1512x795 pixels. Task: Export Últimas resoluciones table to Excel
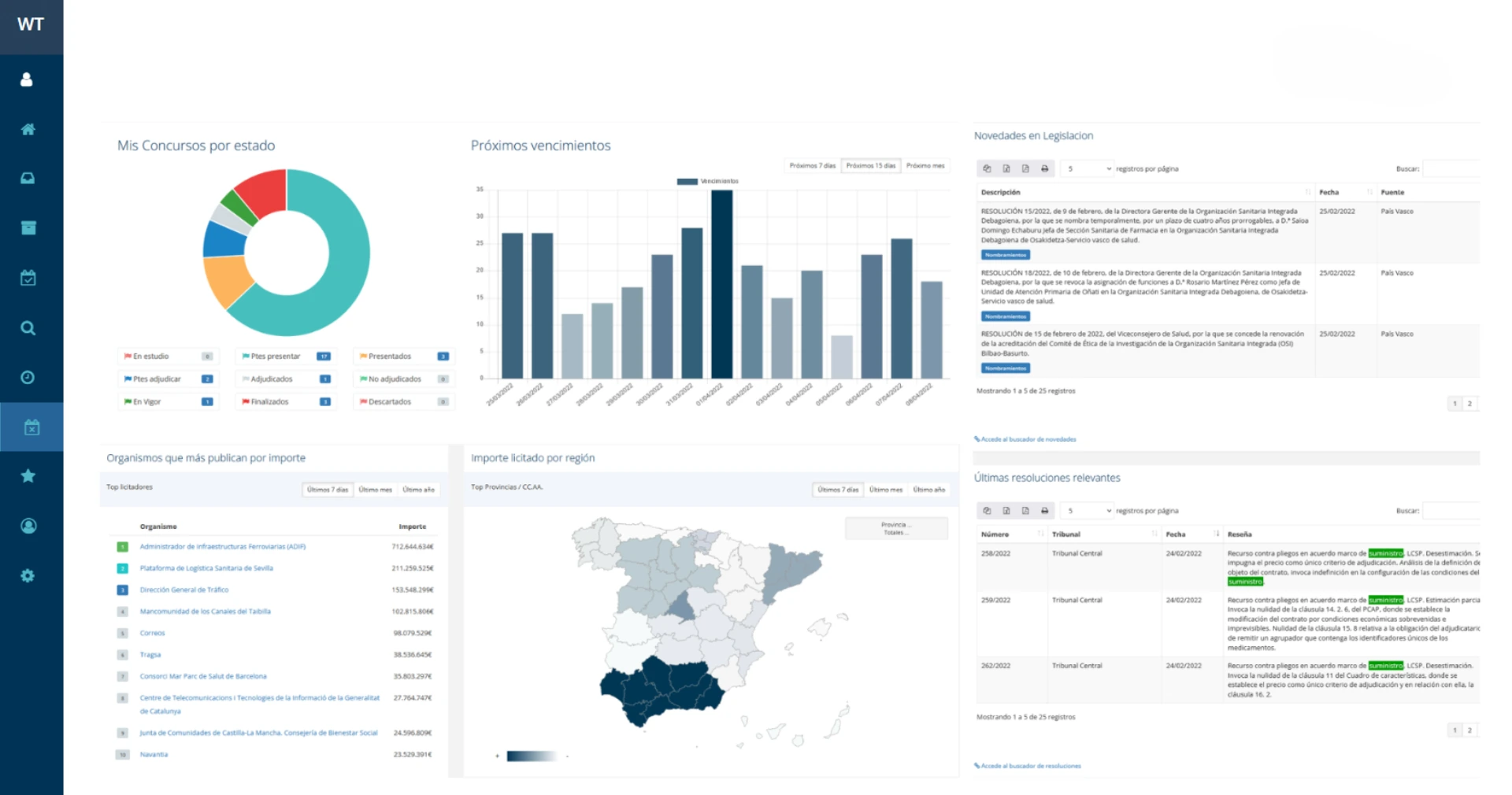pyautogui.click(x=1006, y=511)
